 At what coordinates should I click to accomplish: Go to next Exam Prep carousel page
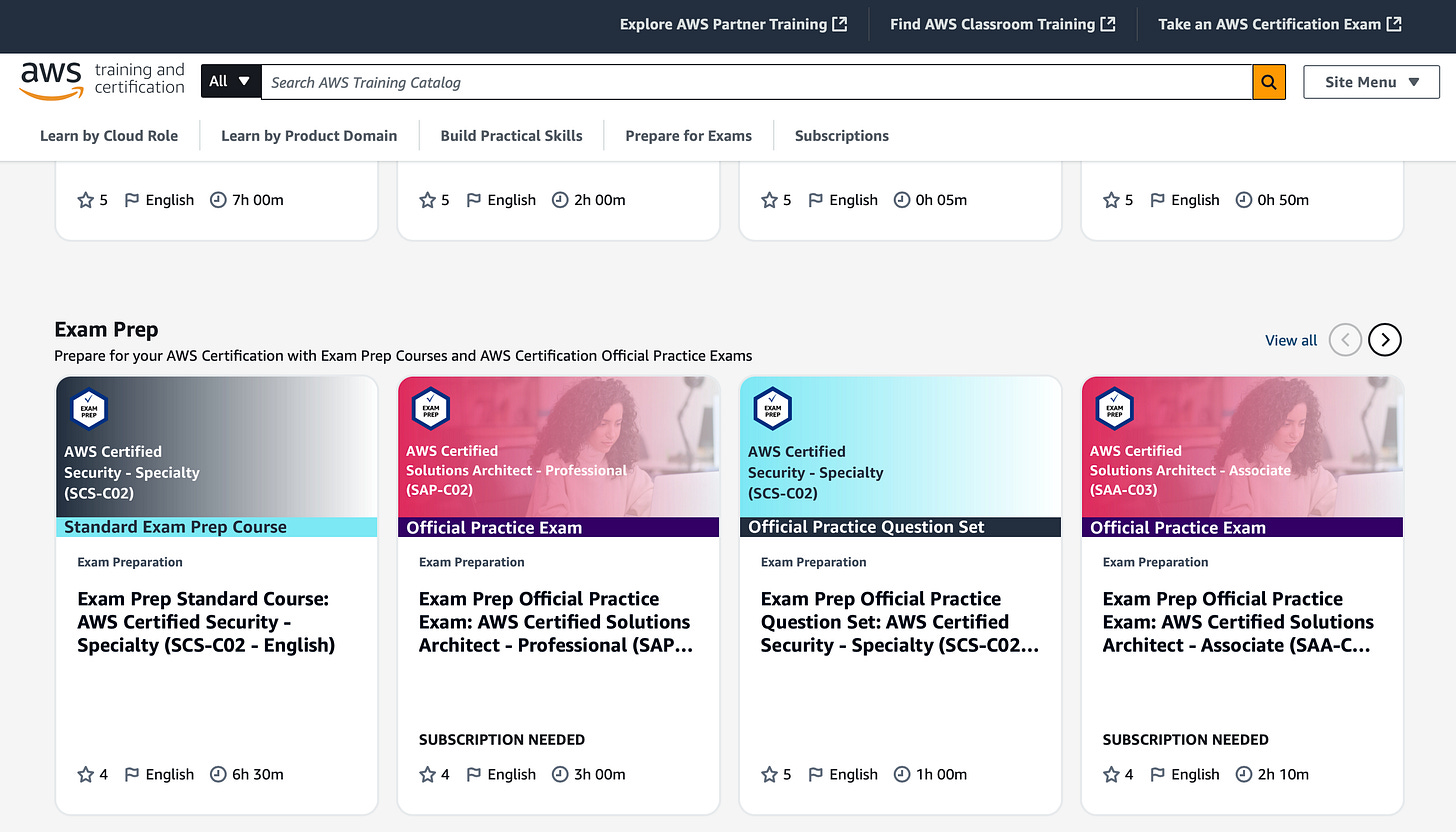coord(1385,340)
